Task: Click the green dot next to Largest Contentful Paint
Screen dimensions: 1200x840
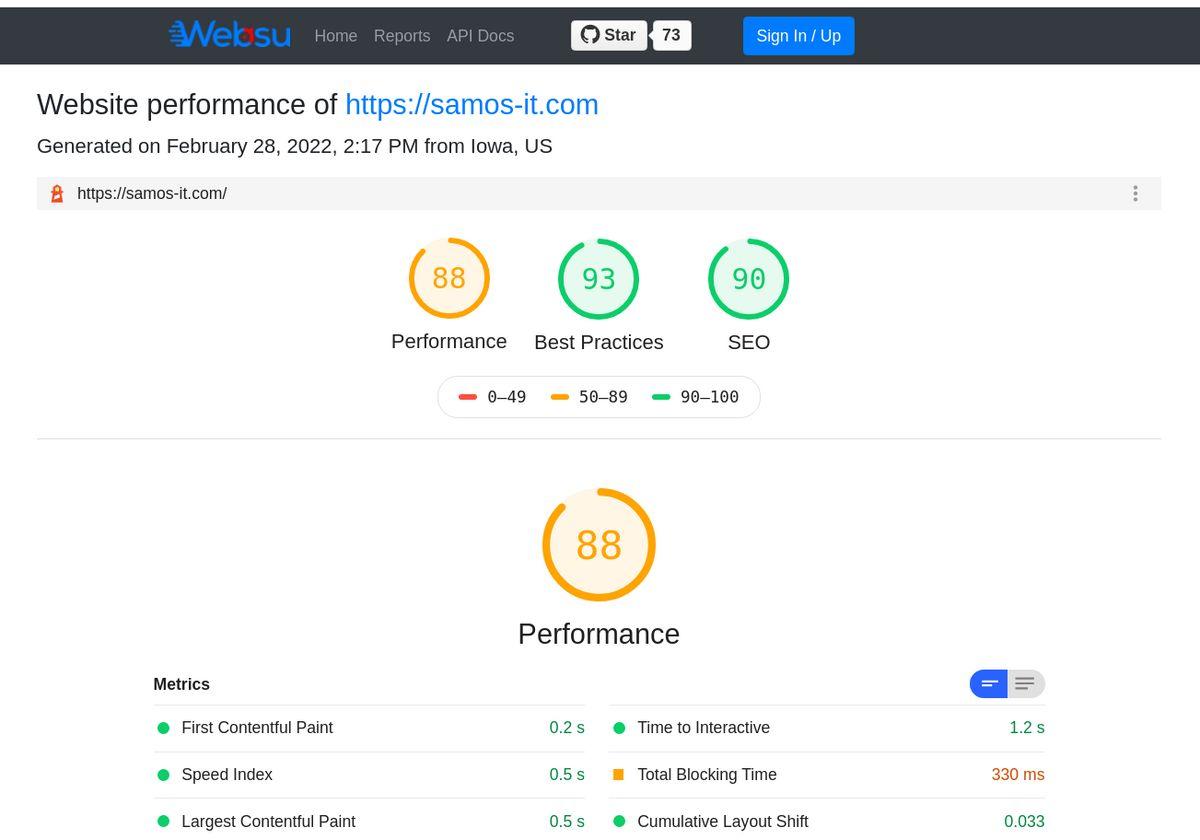Action: [163, 822]
